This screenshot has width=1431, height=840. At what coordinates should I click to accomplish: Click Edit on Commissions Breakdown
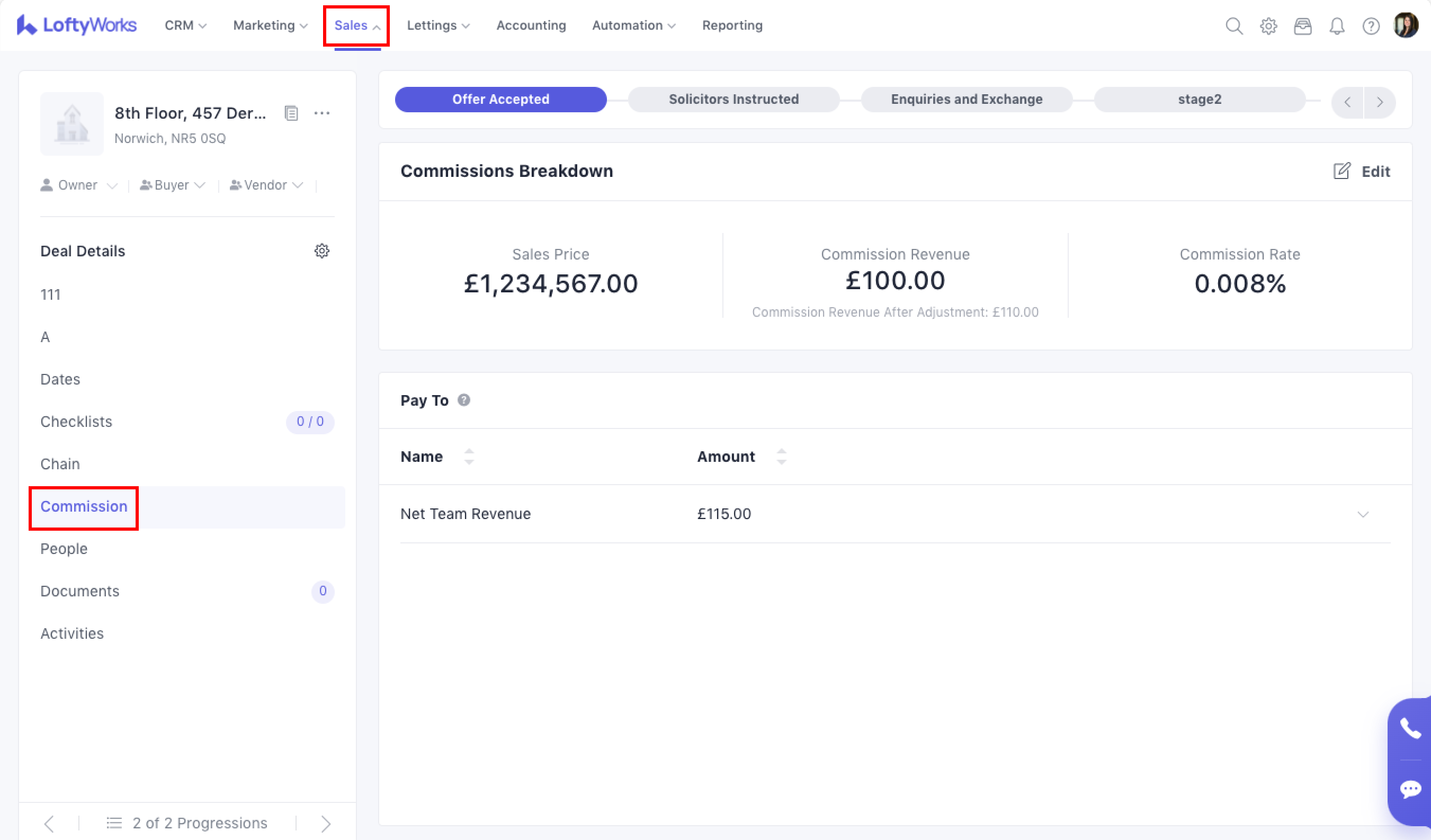click(x=1361, y=171)
